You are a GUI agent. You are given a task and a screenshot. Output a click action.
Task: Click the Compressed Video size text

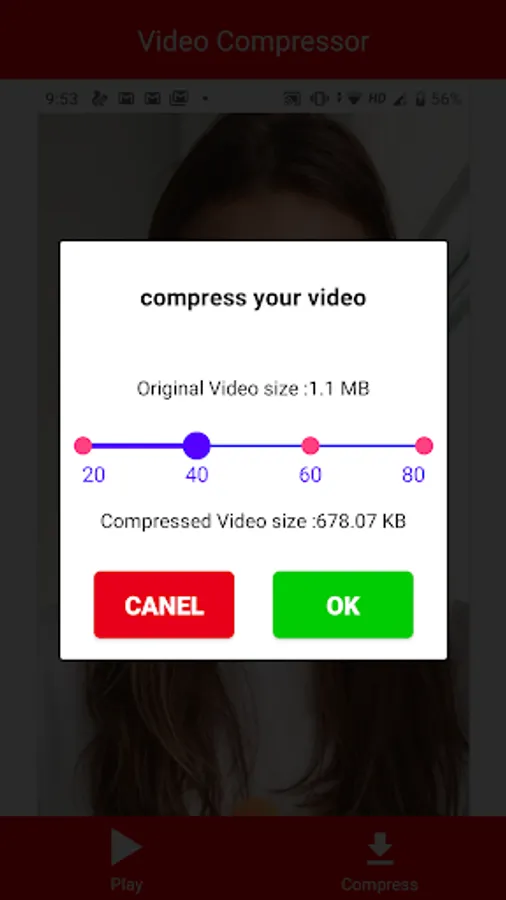pyautogui.click(x=253, y=521)
